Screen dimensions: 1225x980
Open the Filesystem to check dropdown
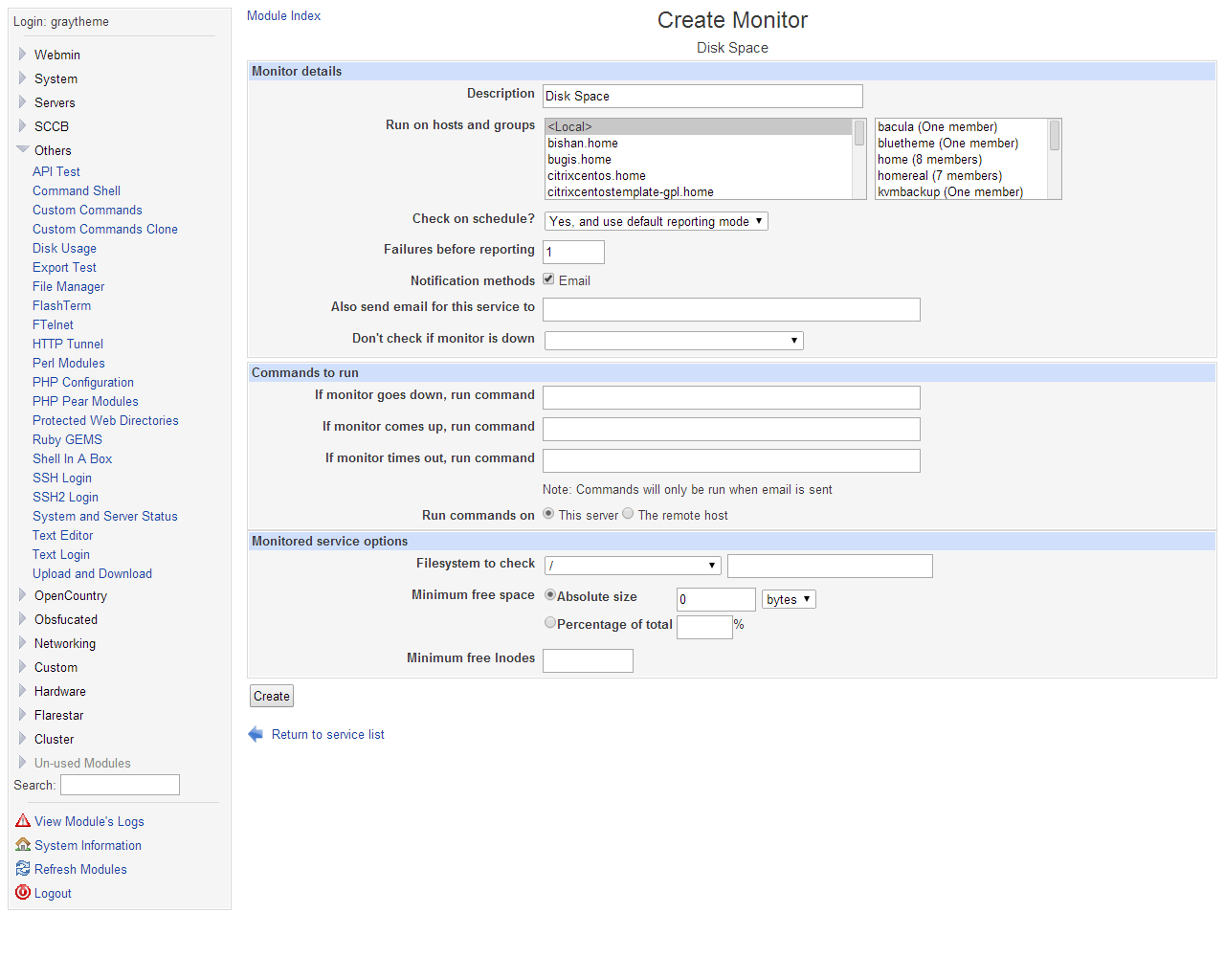(633, 566)
